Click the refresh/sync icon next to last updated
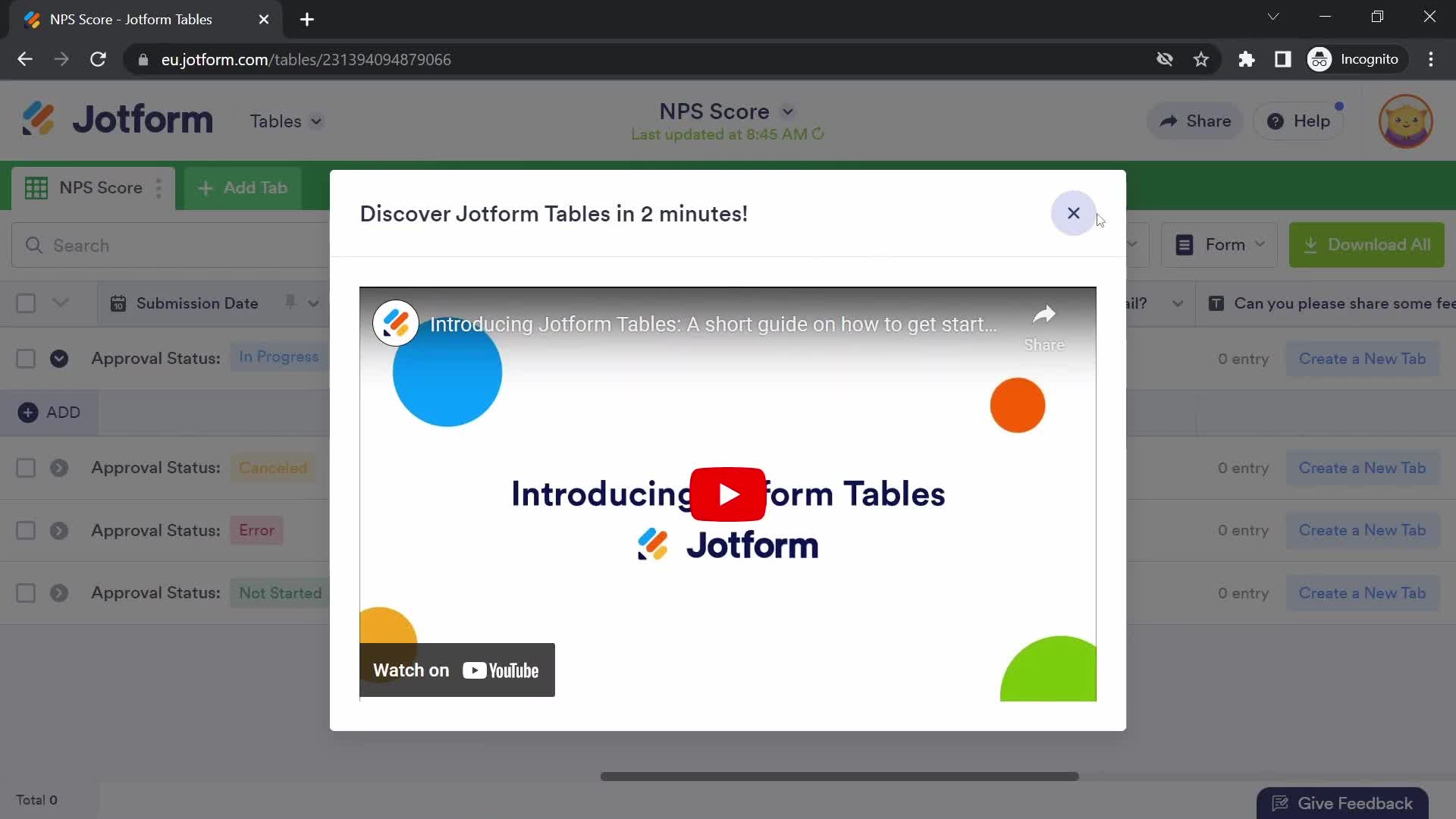The width and height of the screenshot is (1456, 819). click(819, 134)
